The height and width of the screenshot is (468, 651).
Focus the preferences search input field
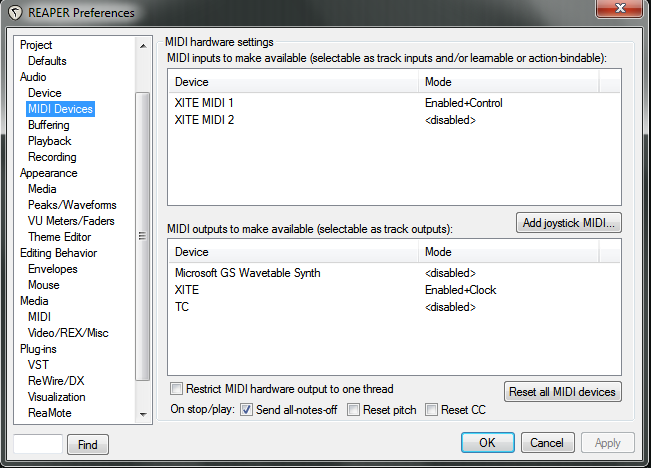pyautogui.click(x=38, y=444)
